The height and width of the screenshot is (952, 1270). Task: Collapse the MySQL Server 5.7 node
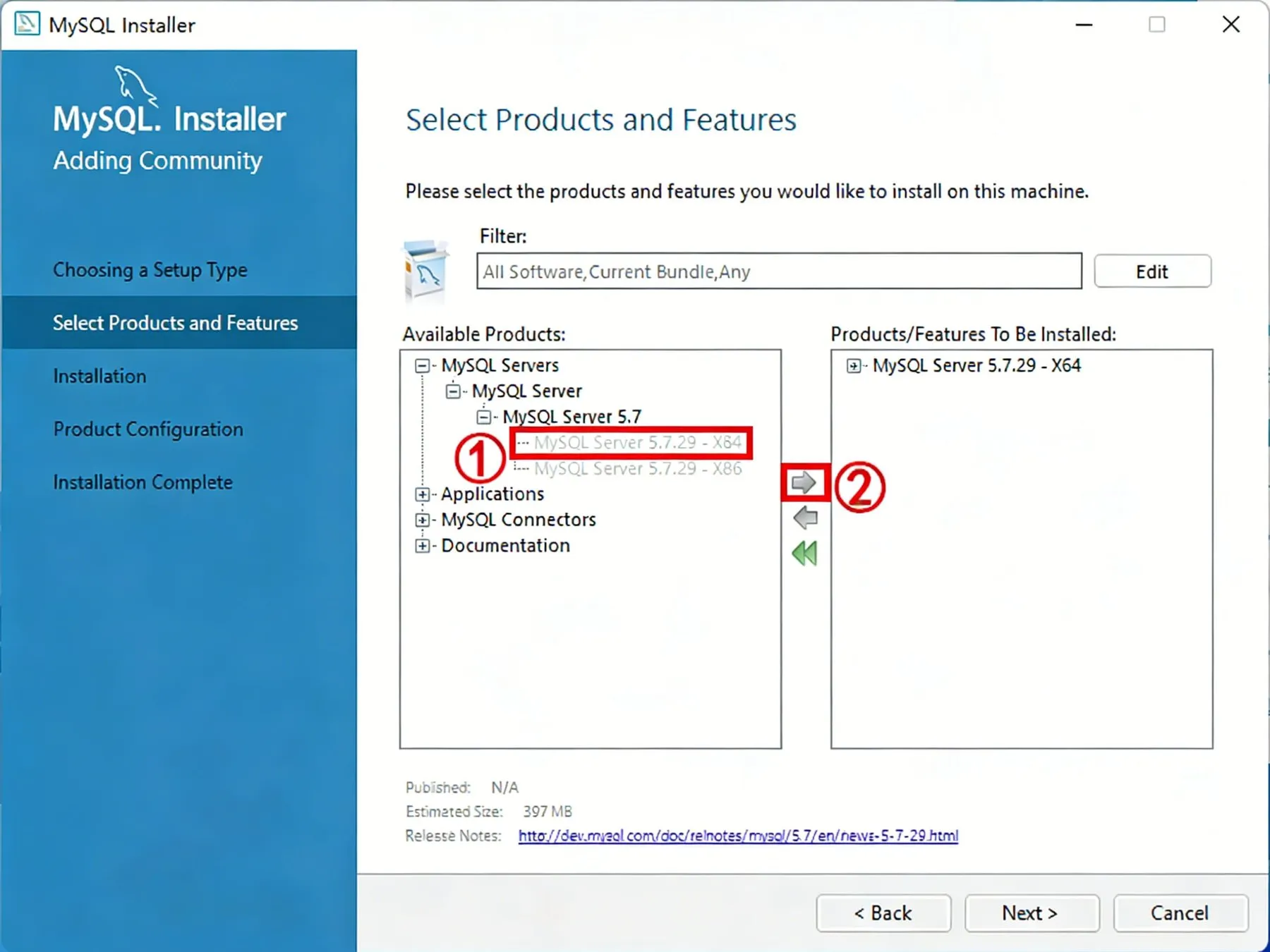(x=483, y=417)
